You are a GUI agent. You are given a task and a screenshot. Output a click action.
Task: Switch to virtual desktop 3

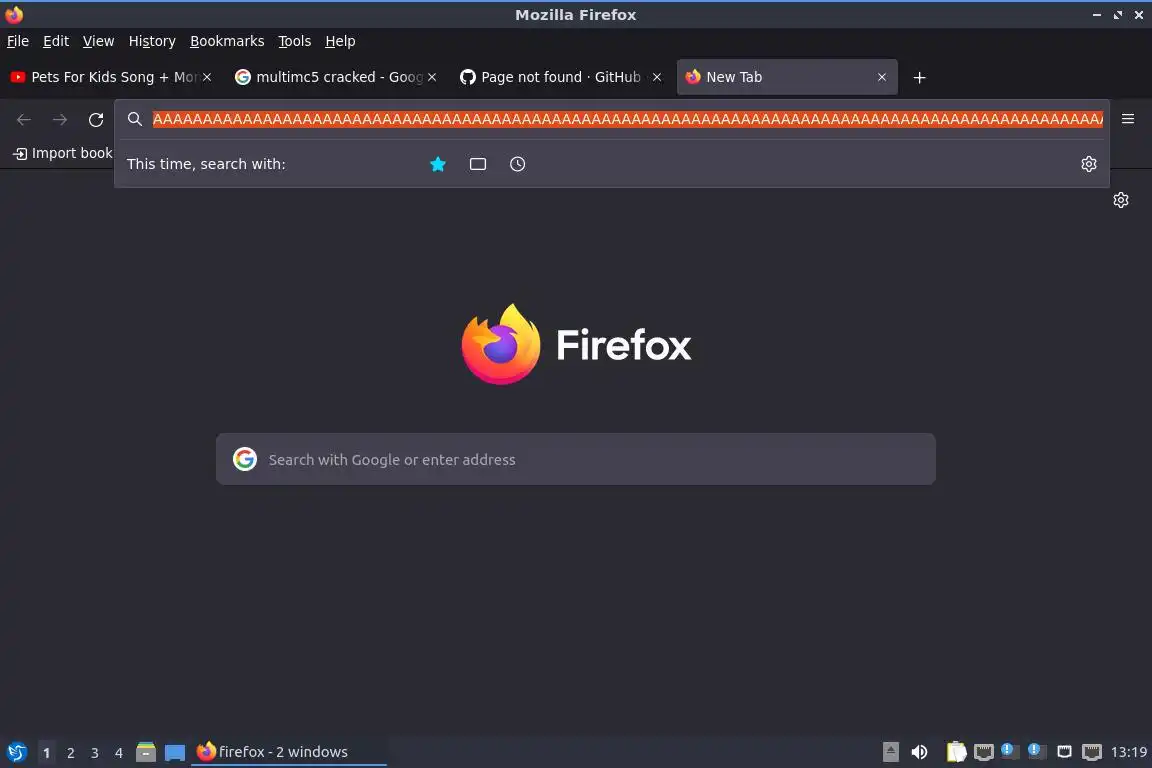tap(95, 753)
